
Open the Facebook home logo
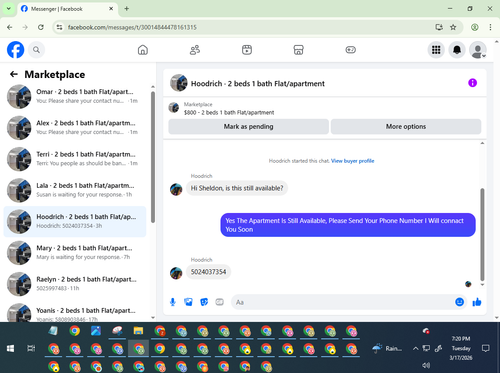pyautogui.click(x=16, y=50)
